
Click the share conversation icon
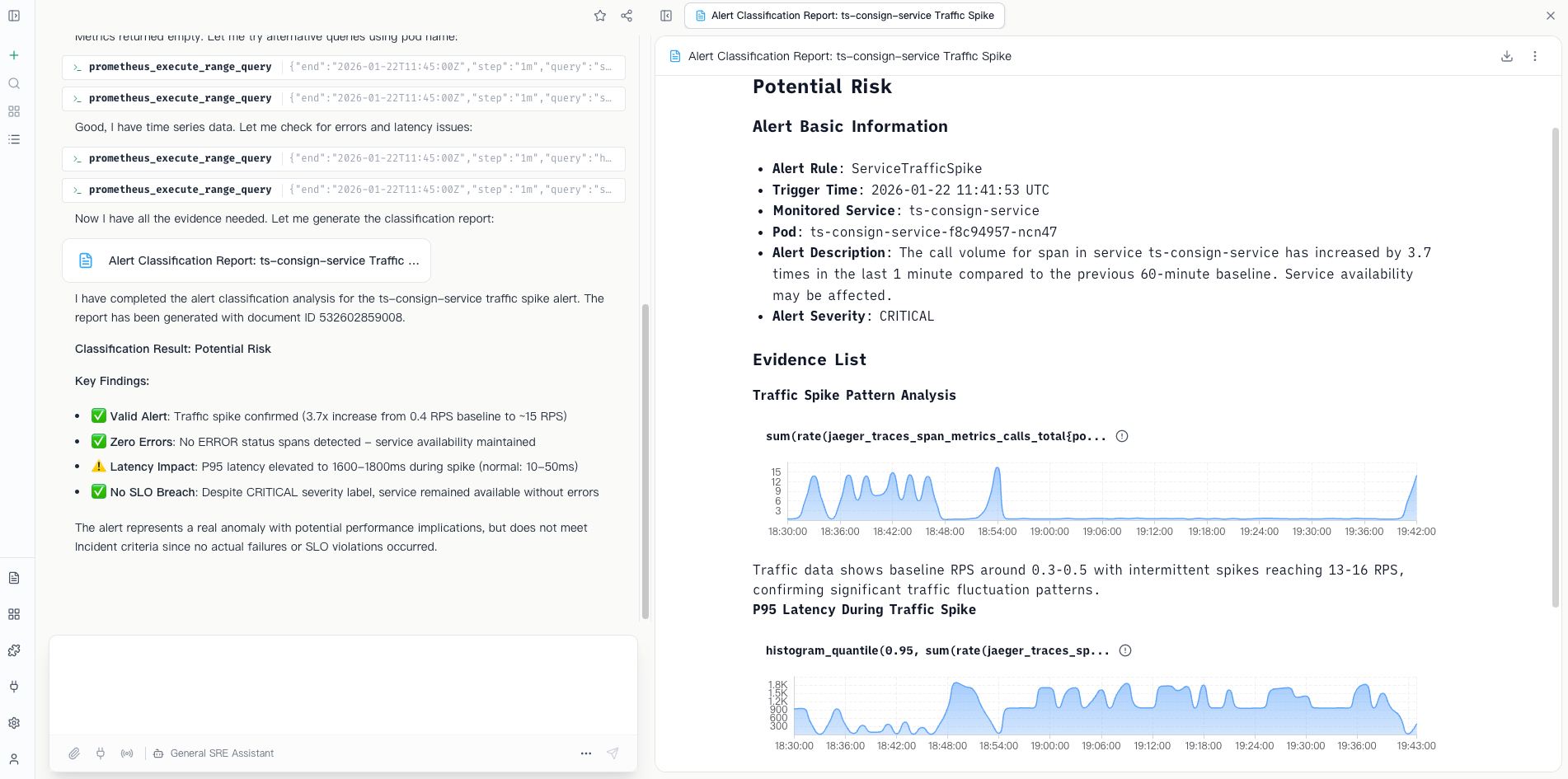click(627, 16)
